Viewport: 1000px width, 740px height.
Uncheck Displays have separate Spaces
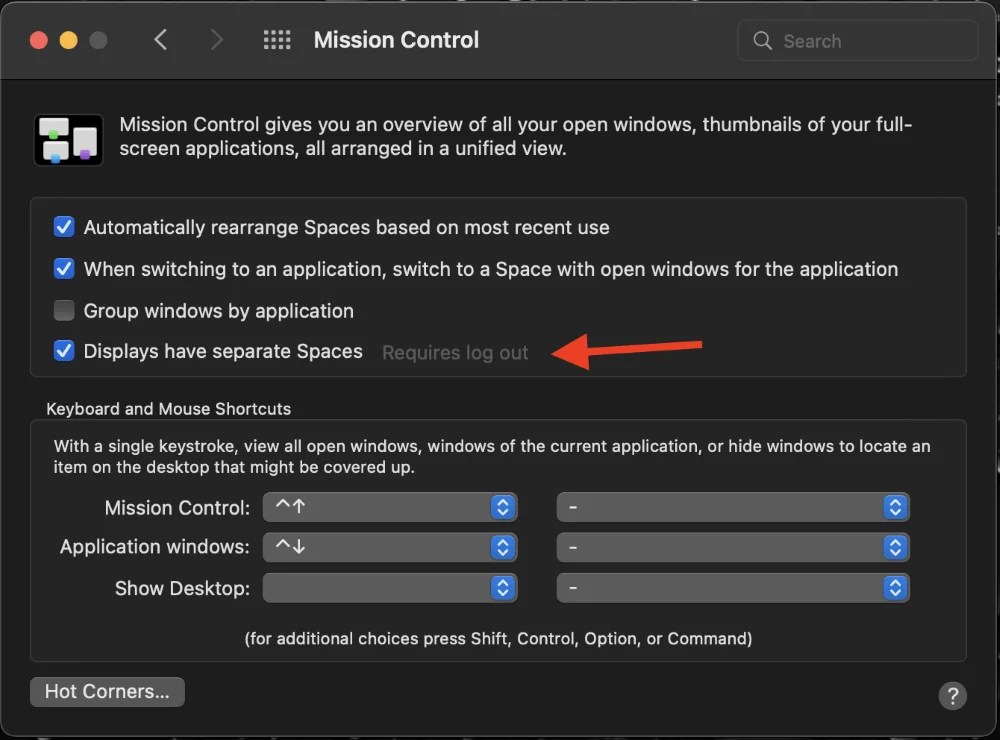(64, 351)
